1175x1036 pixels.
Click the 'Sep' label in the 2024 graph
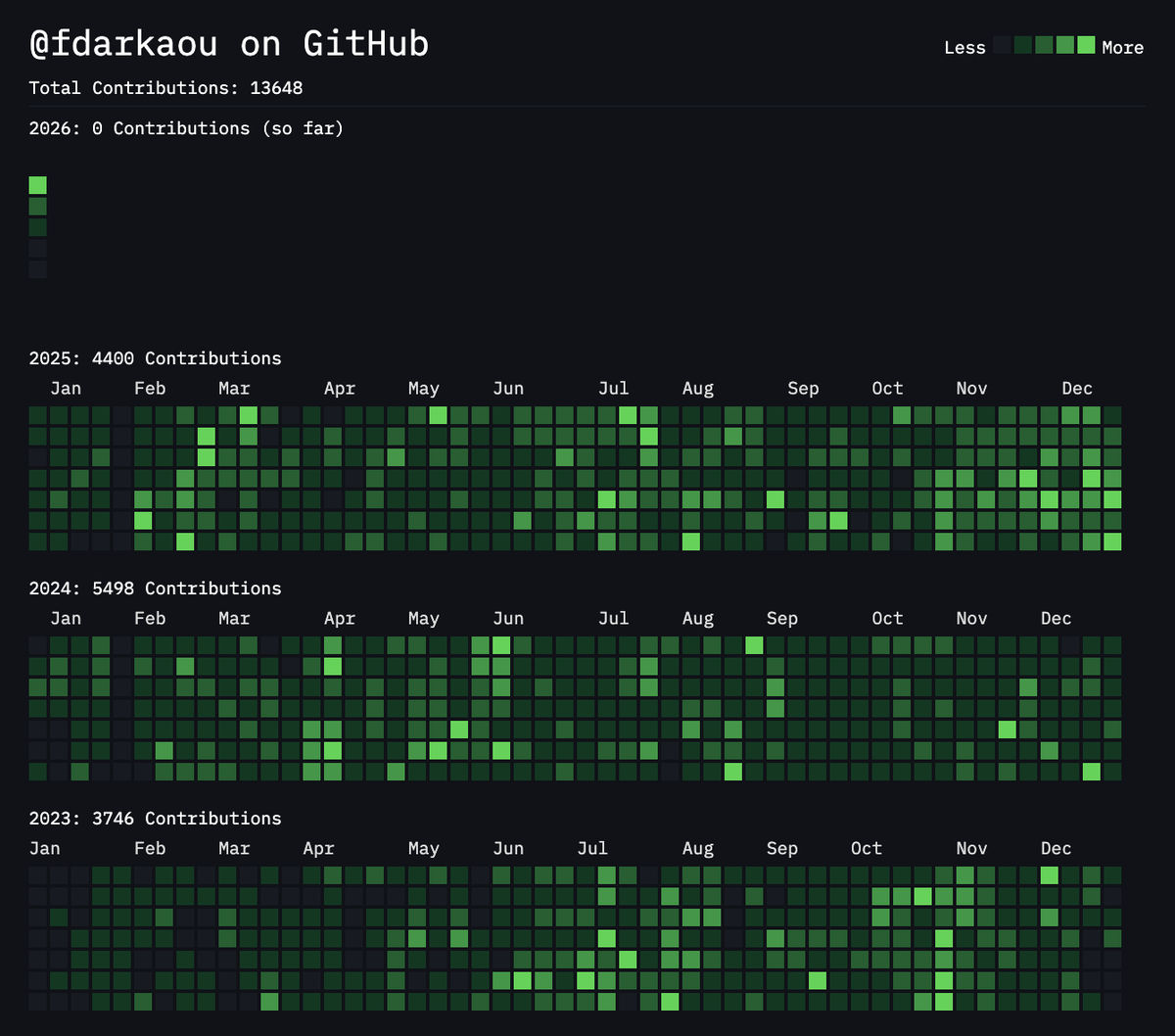click(782, 619)
